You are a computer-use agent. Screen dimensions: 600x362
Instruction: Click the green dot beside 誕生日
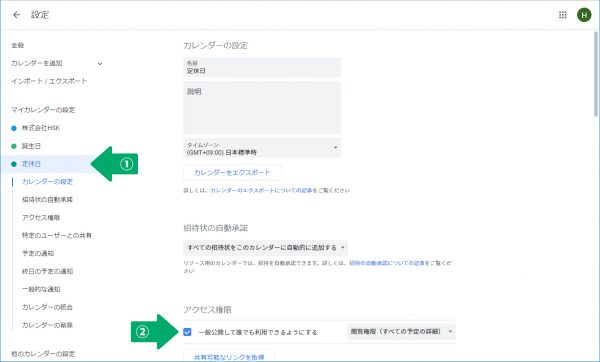pyautogui.click(x=14, y=146)
